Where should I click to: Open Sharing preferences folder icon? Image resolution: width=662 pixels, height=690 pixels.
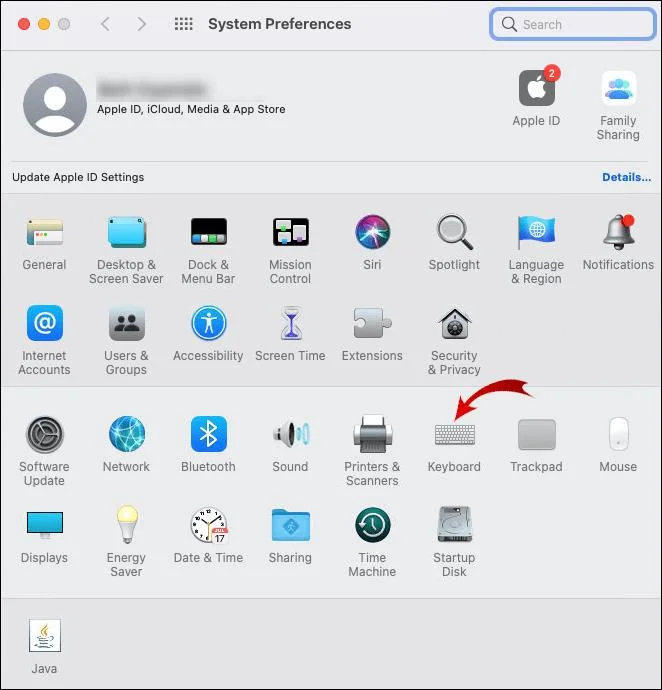291,525
